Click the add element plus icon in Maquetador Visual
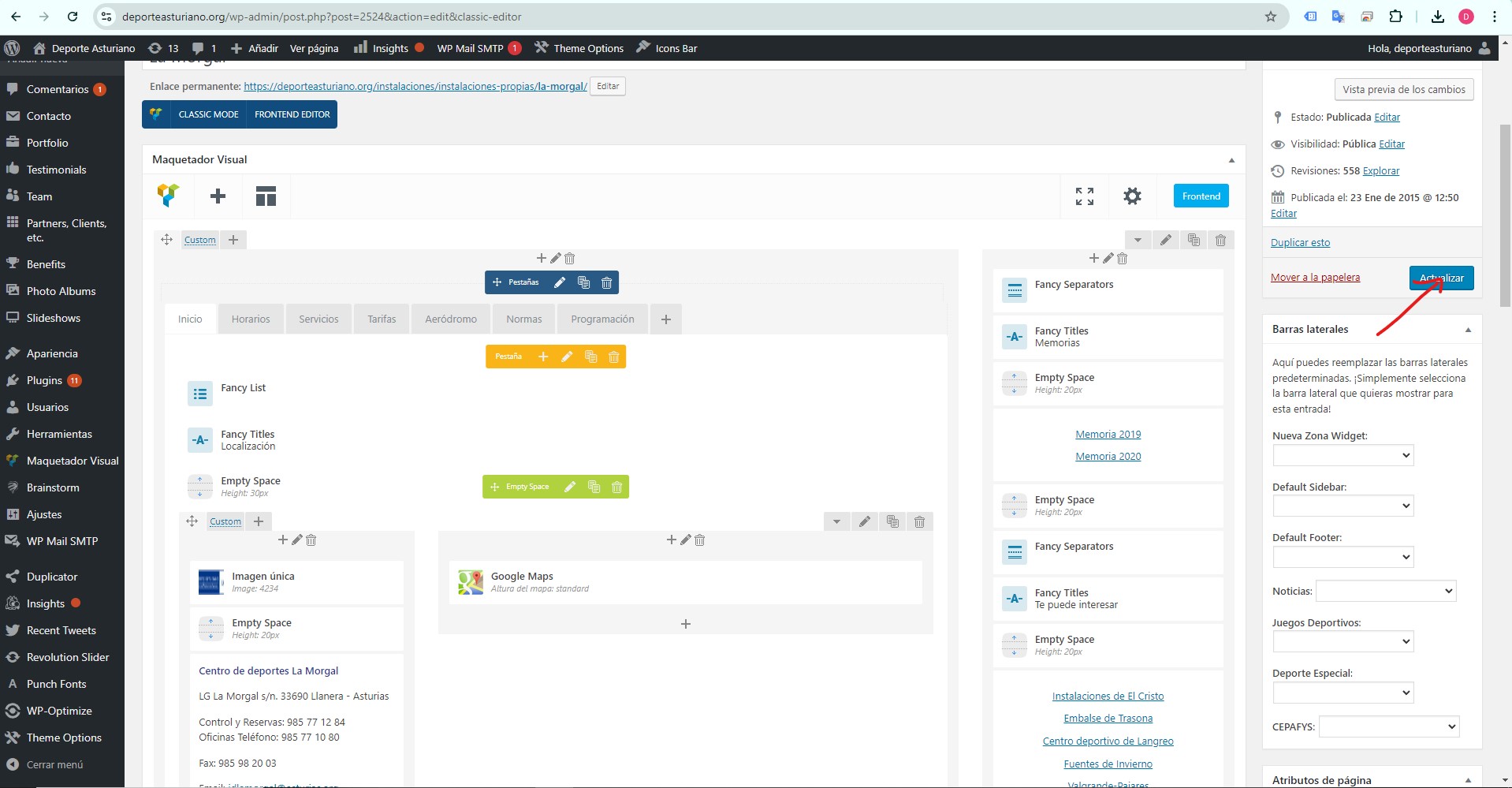Image resolution: width=1512 pixels, height=788 pixels. tap(218, 196)
